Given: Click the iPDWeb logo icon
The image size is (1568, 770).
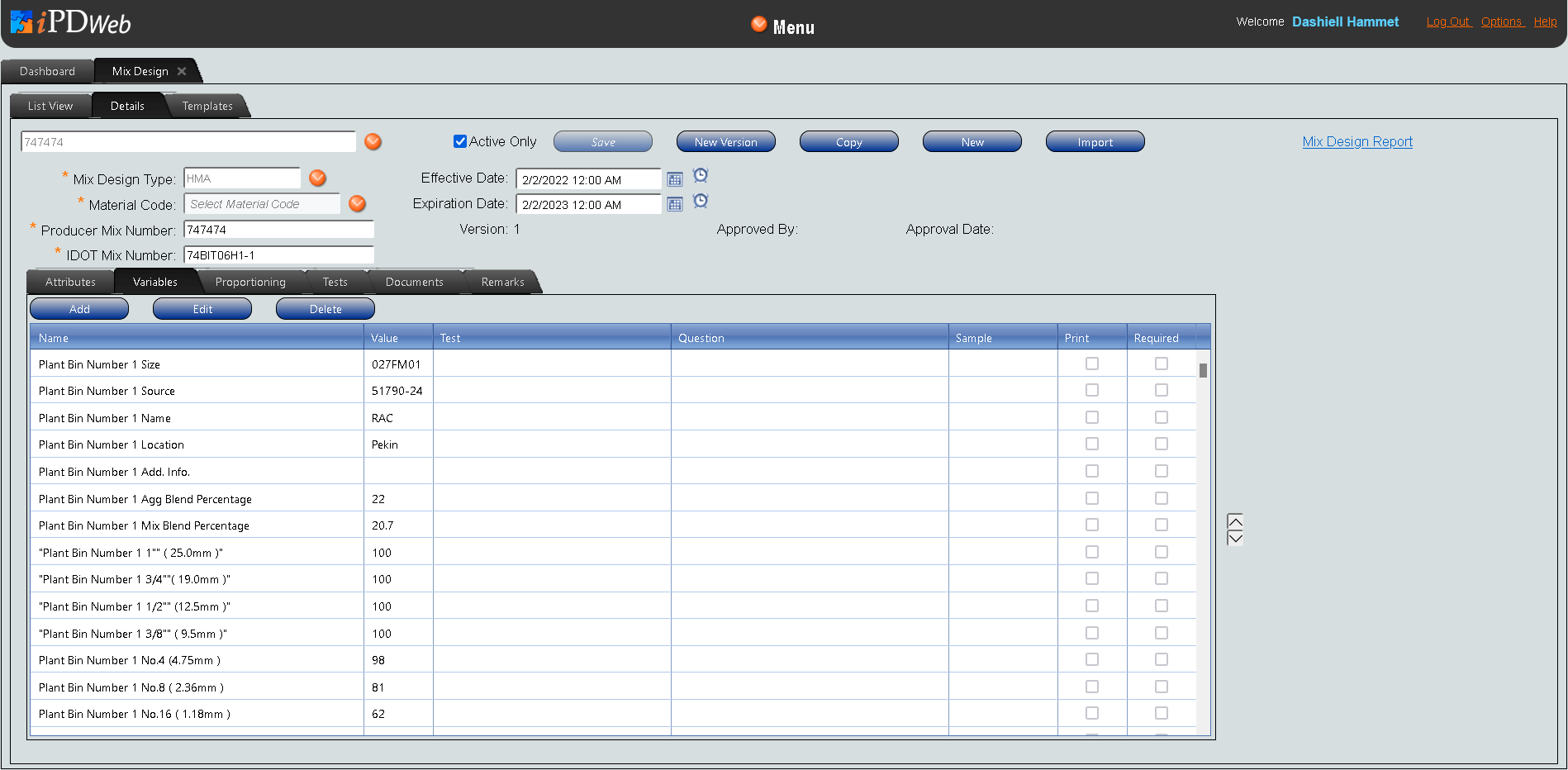Looking at the screenshot, I should (21, 22).
